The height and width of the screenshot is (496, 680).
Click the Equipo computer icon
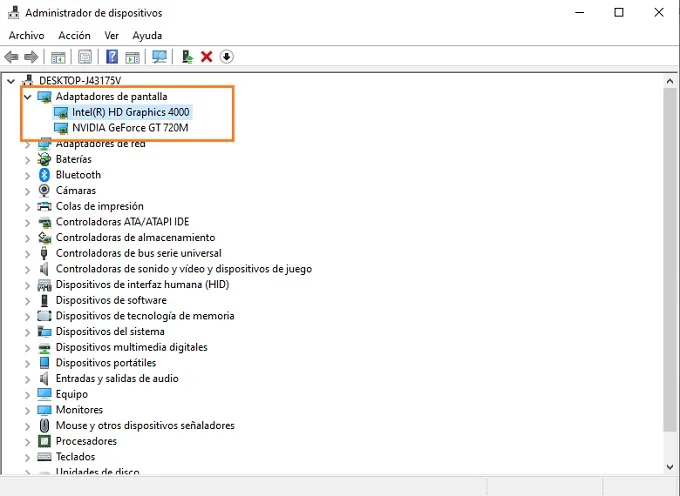(44, 394)
